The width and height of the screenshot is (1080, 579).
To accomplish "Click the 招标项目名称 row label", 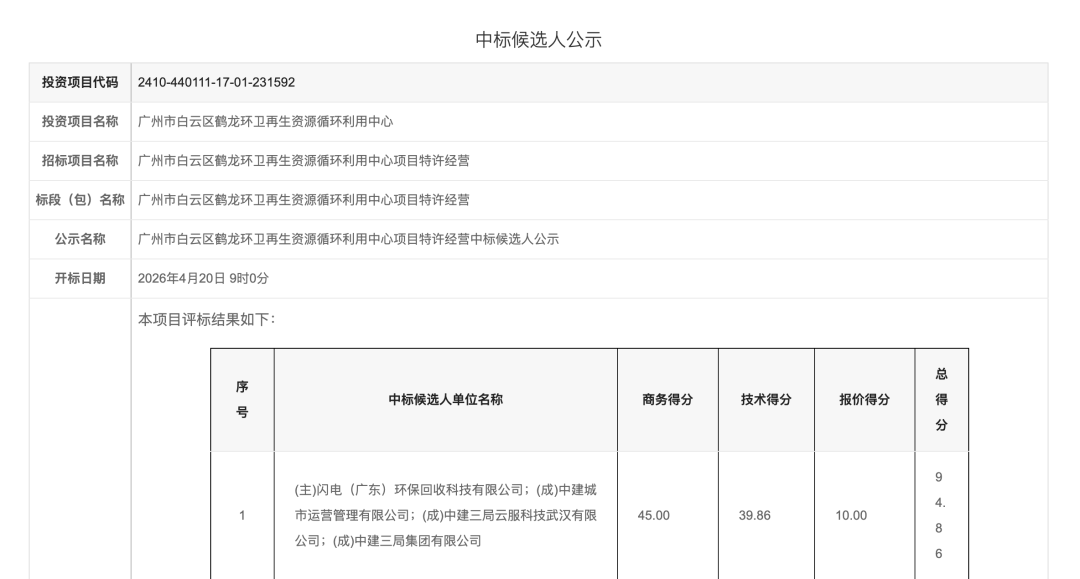I will click(80, 160).
